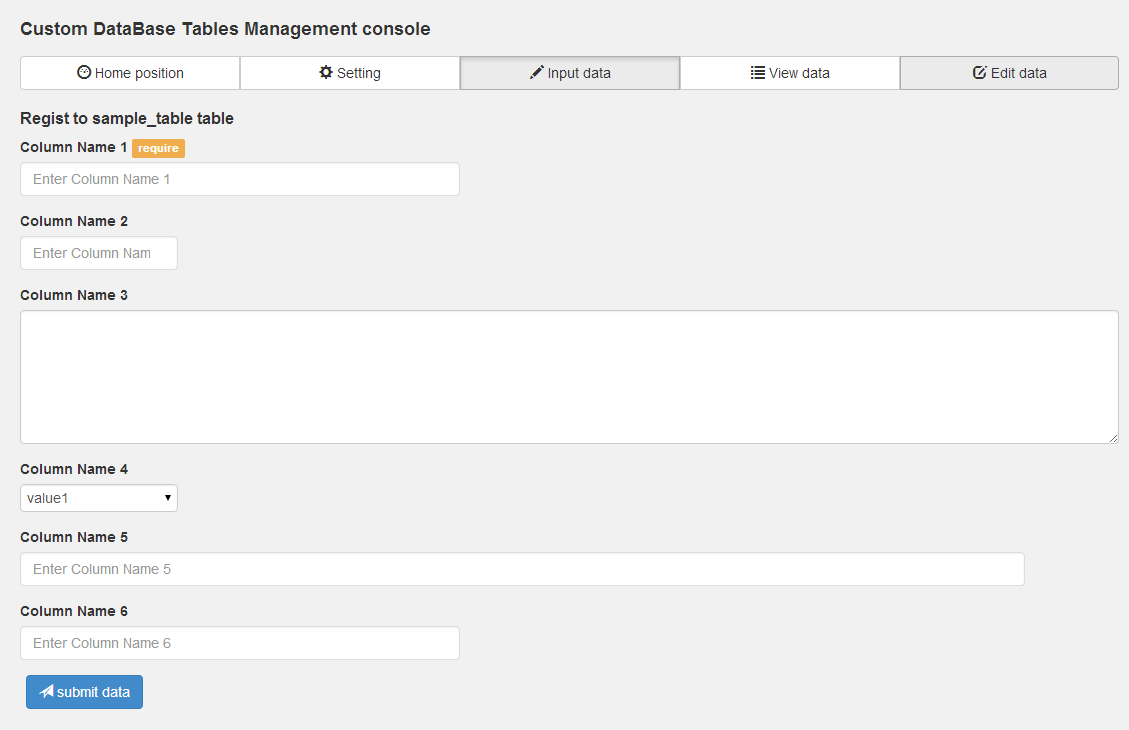Select the wide Column Name 5 input box

(x=522, y=569)
